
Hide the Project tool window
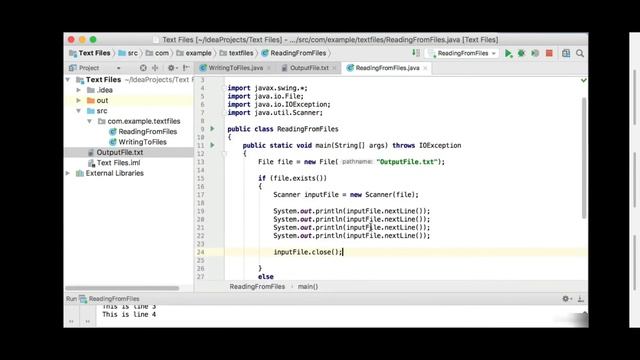click(186, 68)
